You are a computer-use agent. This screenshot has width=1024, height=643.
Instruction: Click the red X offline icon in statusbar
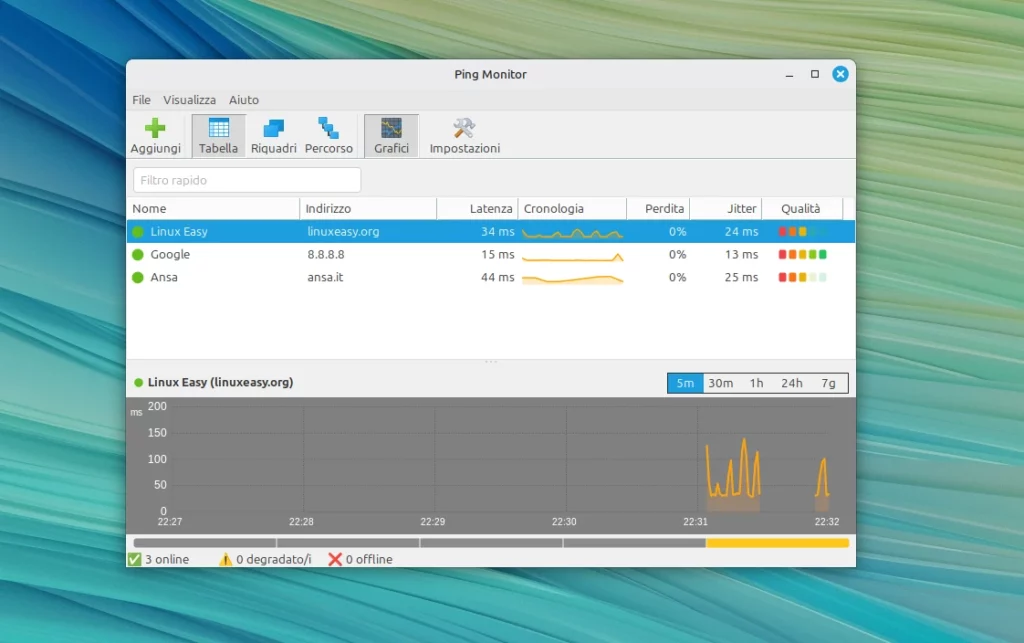point(334,559)
